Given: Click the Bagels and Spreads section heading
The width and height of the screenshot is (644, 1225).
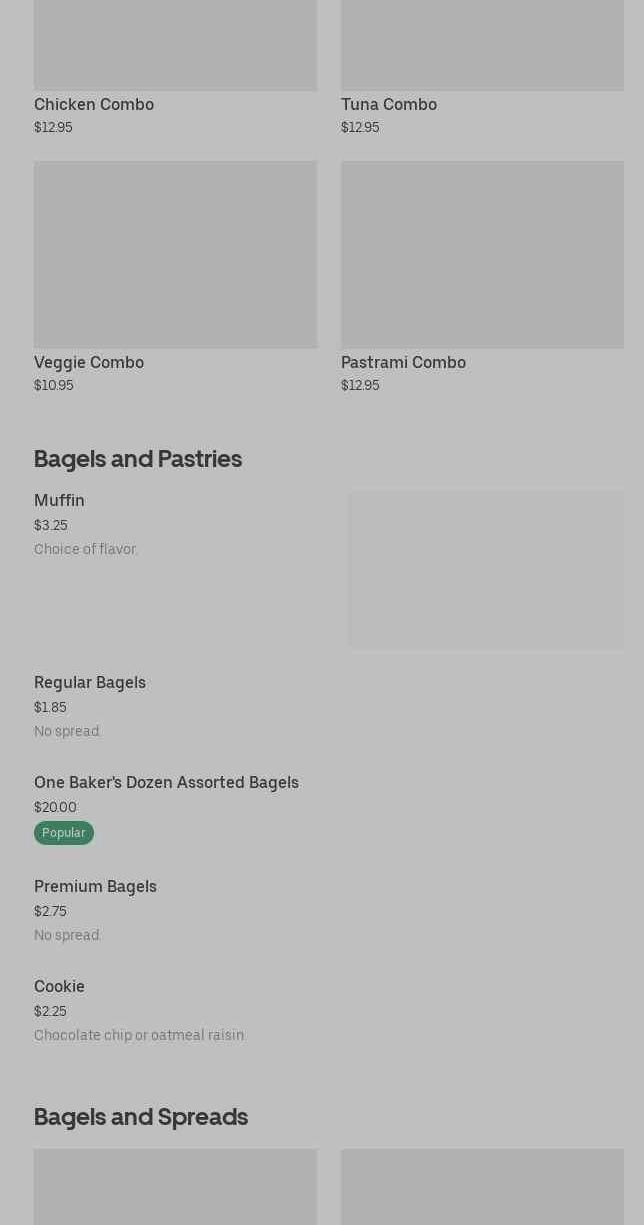Looking at the screenshot, I should pyautogui.click(x=141, y=1116).
